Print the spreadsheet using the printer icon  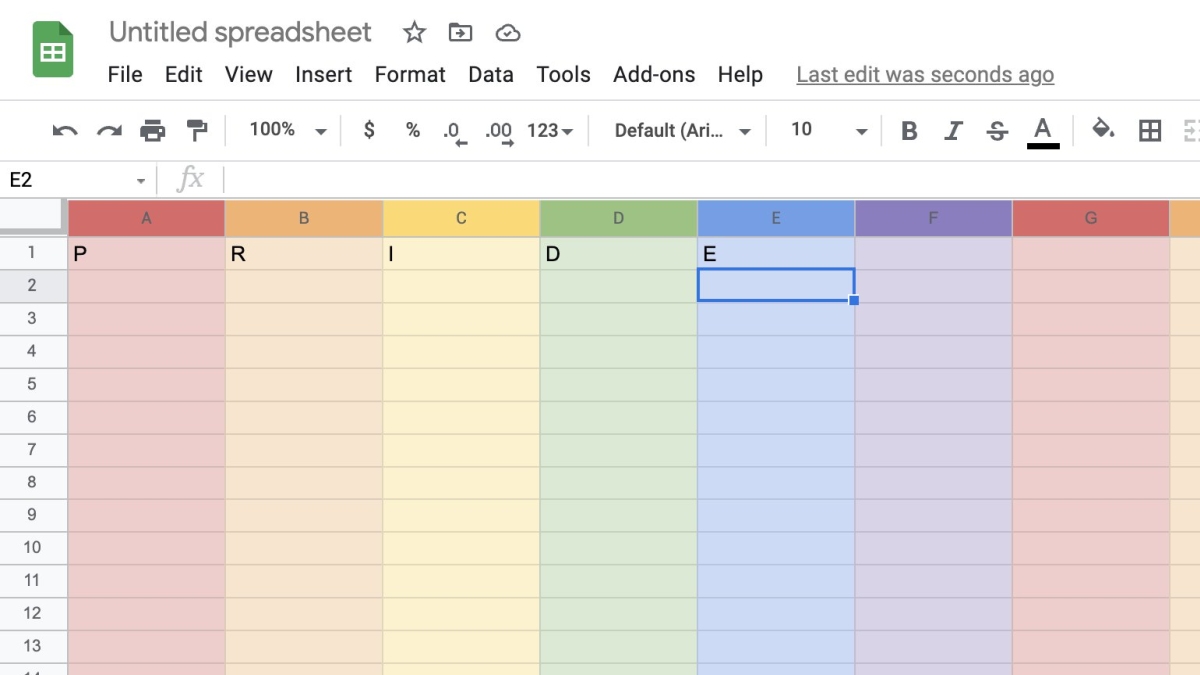152,130
